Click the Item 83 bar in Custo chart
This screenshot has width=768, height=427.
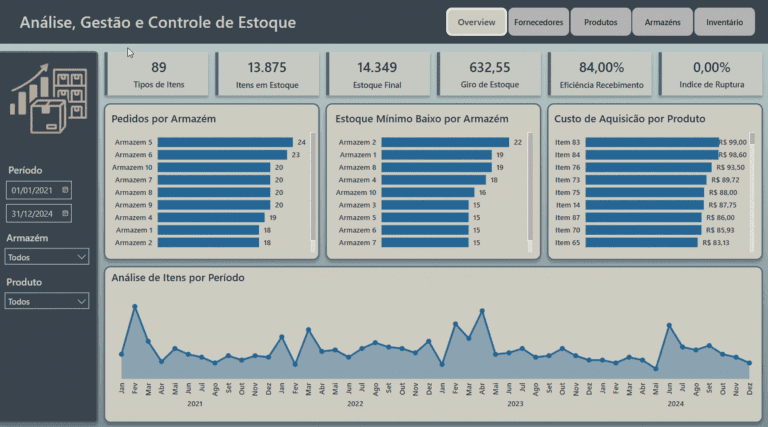(x=650, y=142)
